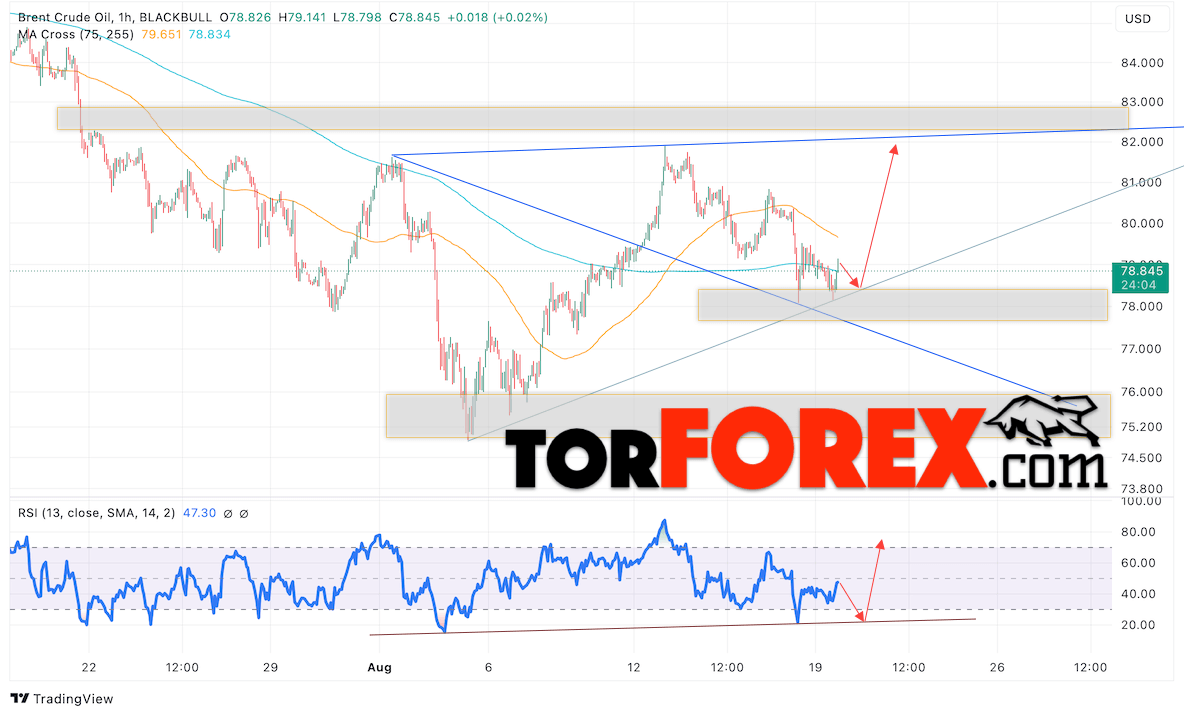Click the 73.800 price axis label
Screen dimensions: 1184x716
click(1142, 489)
